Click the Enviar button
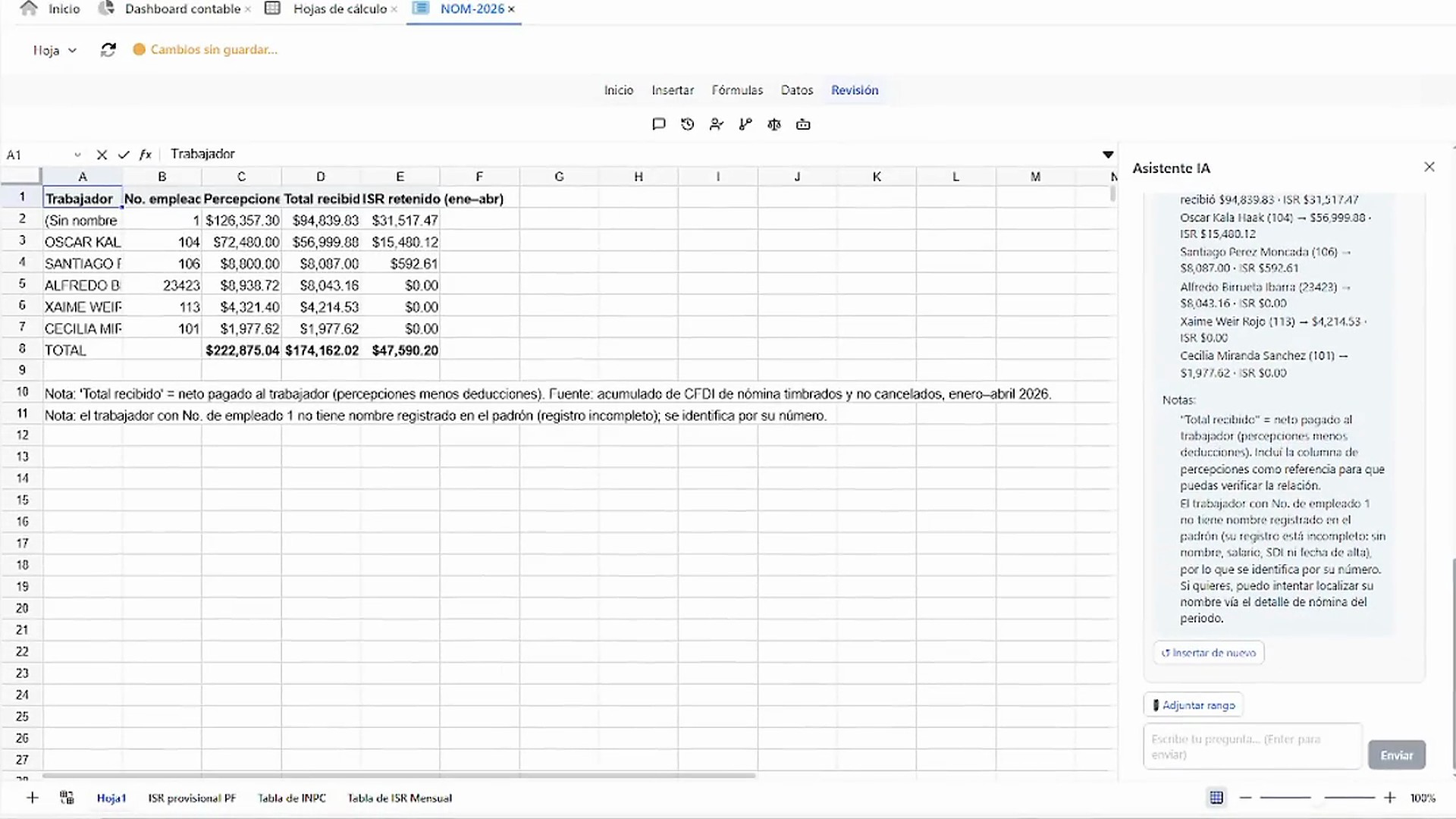Screen dimensions: 1456x819 pos(1397,755)
